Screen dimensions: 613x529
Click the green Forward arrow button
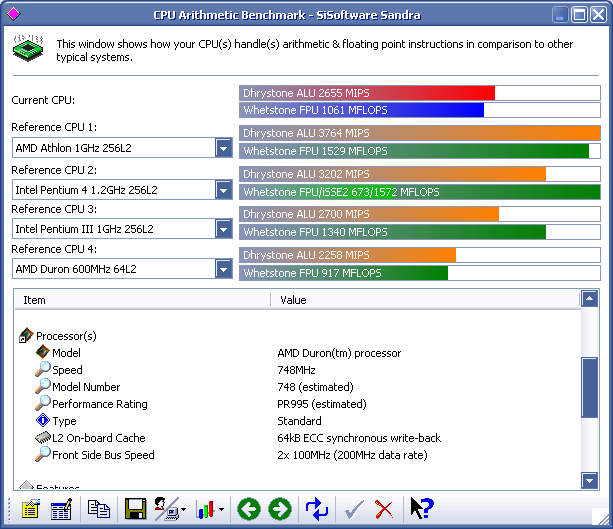point(280,509)
